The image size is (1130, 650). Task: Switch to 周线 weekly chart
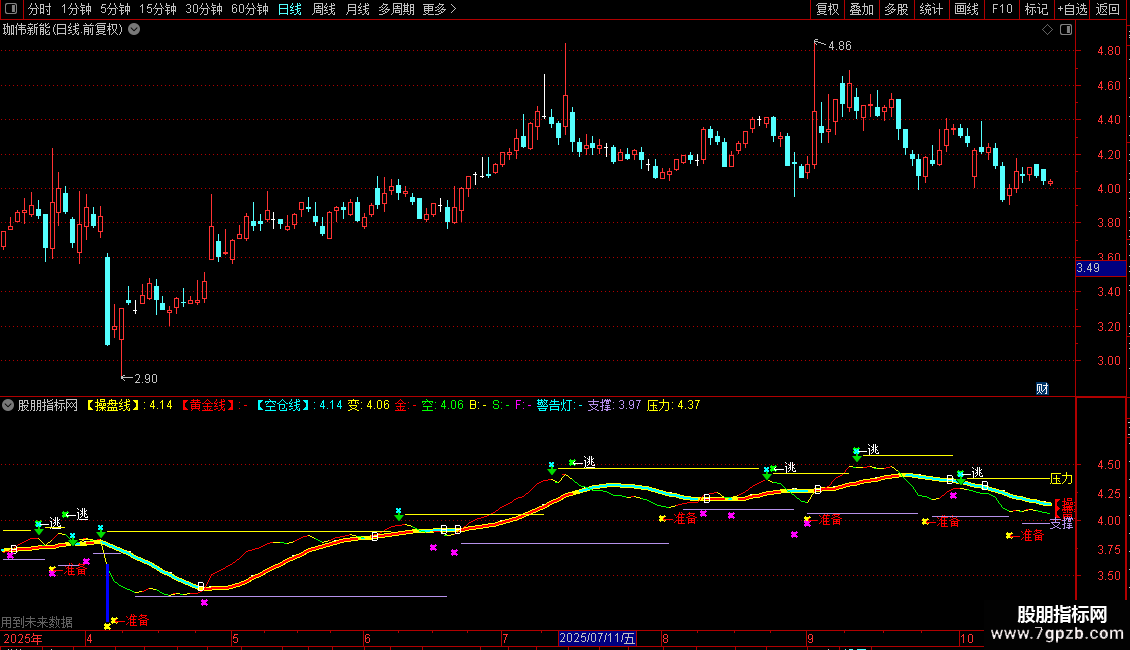tap(324, 9)
